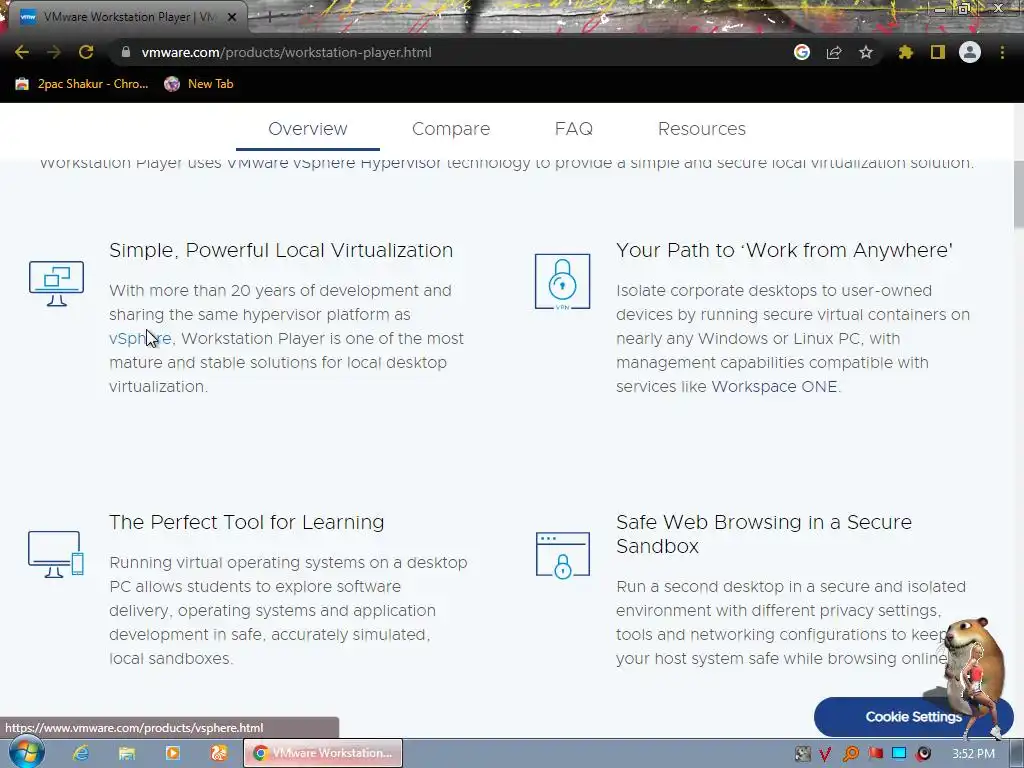
Task: Open the UC Browser taskbar icon
Action: (x=218, y=753)
